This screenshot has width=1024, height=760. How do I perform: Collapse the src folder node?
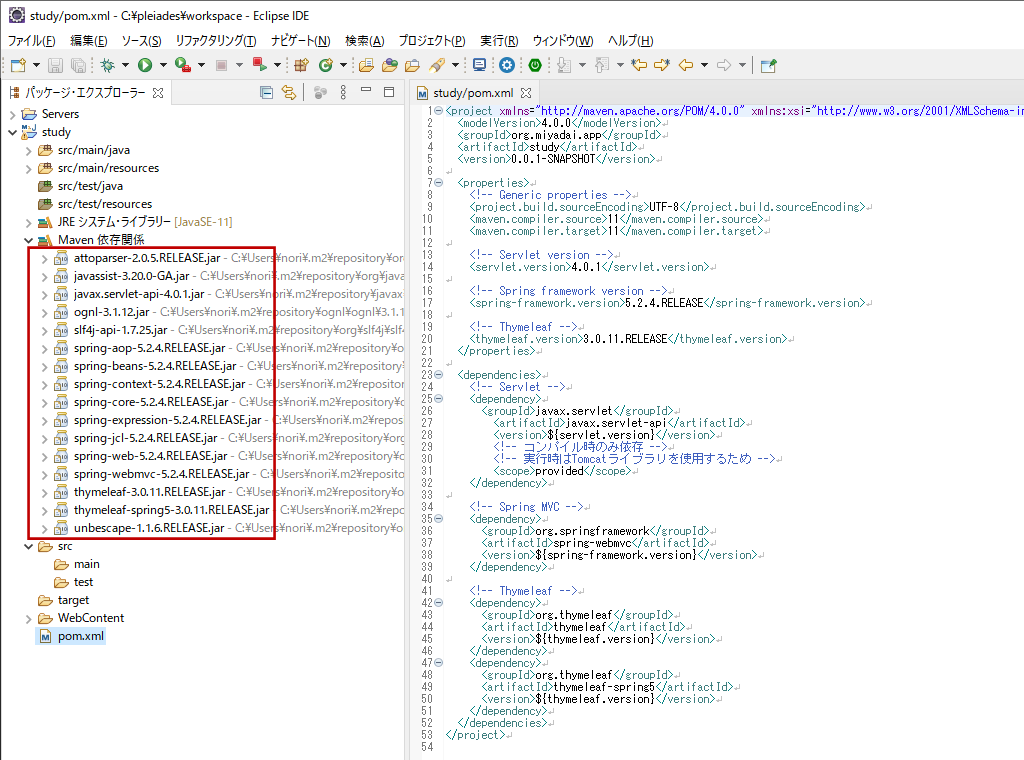click(x=28, y=546)
